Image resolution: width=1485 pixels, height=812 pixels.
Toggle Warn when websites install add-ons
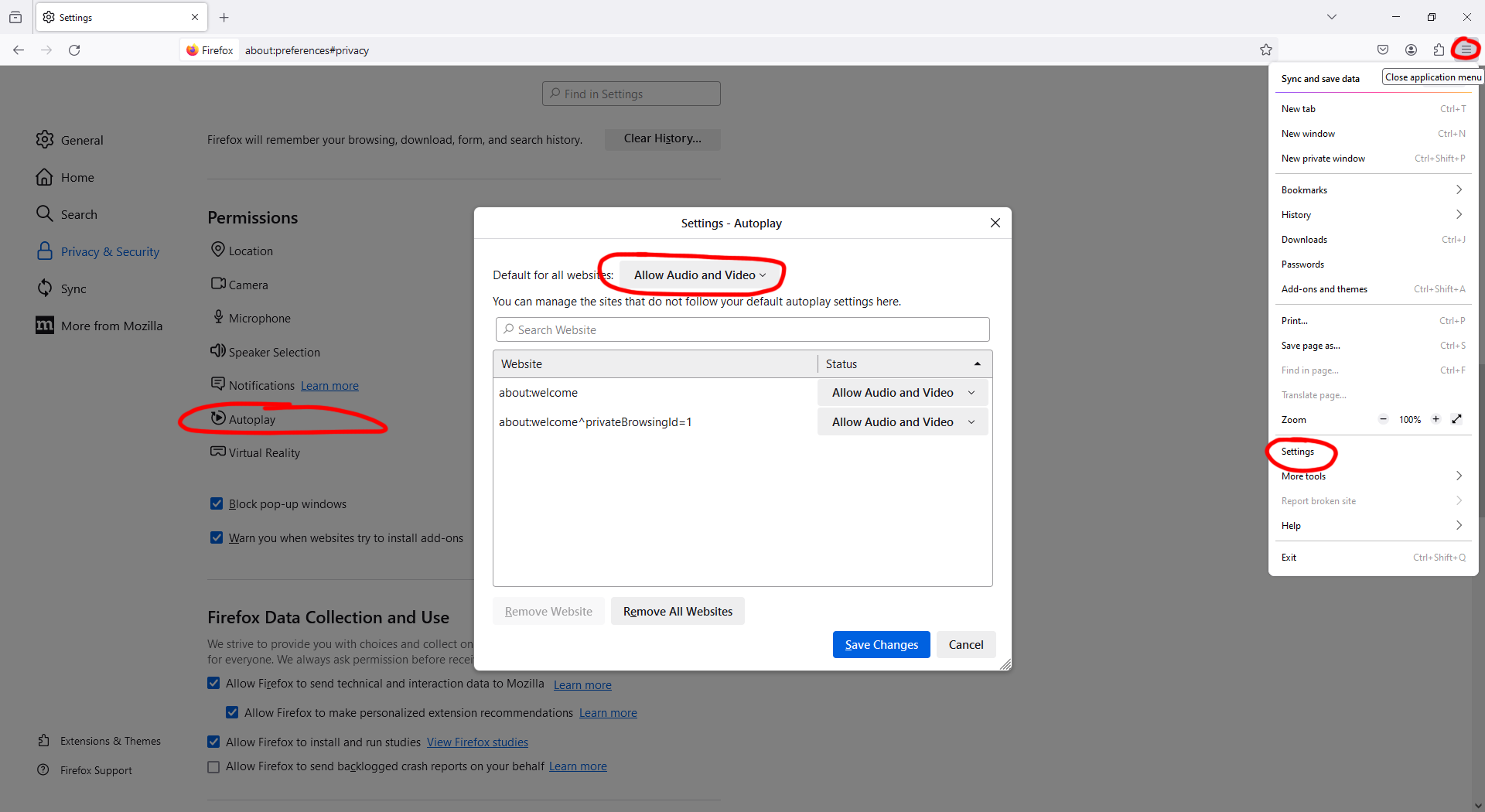coord(217,538)
